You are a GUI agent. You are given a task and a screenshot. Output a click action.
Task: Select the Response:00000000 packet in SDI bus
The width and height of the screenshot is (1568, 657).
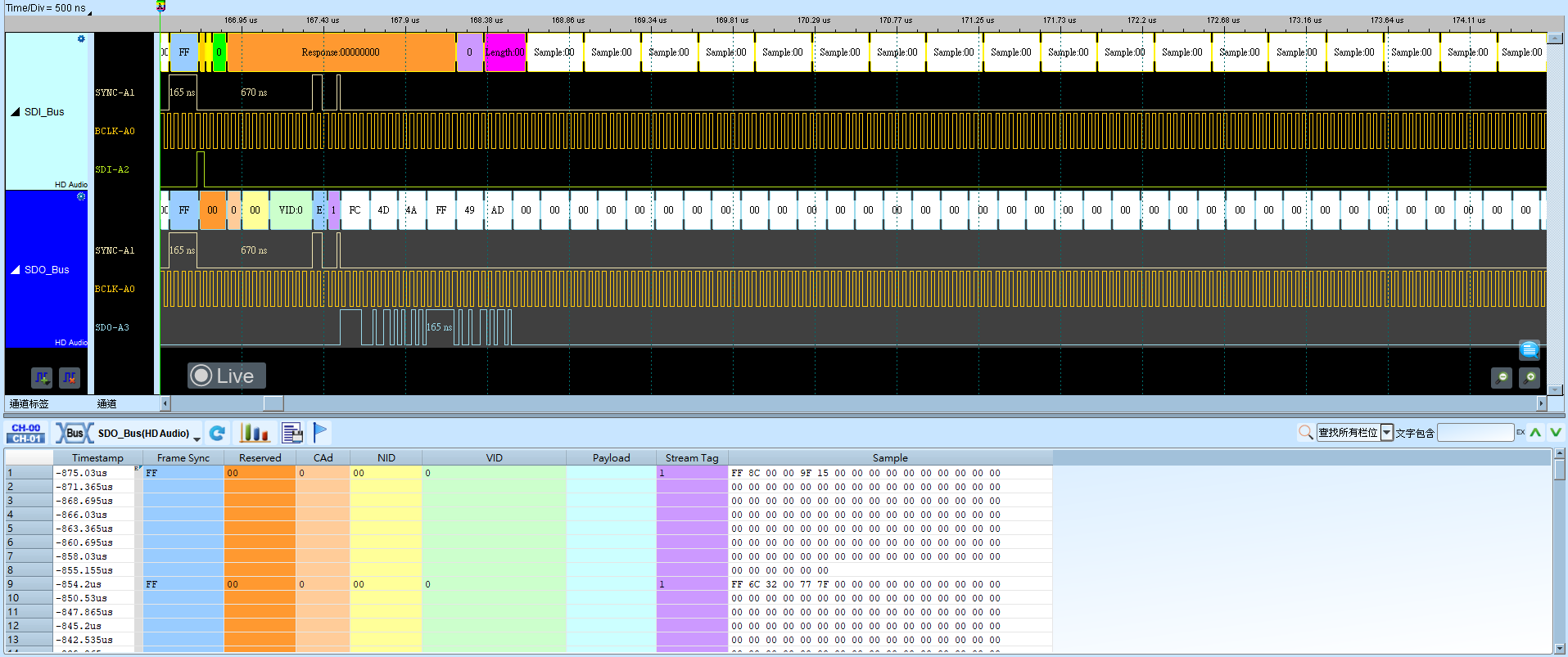click(x=341, y=52)
